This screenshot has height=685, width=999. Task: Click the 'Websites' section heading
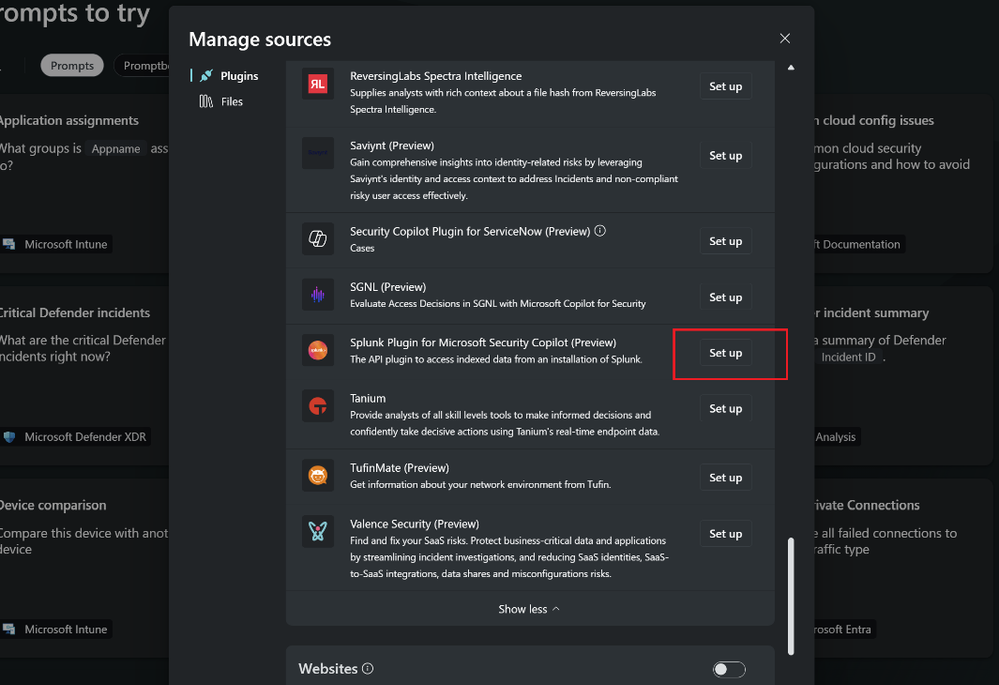click(328, 668)
